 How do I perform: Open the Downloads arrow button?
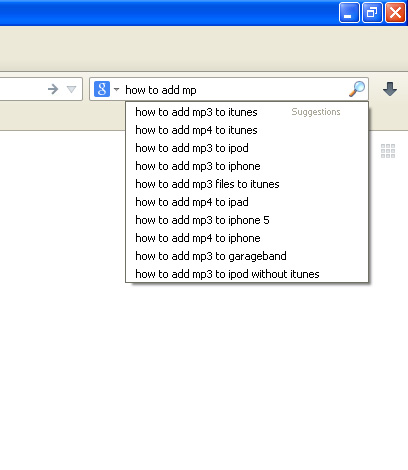[390, 89]
